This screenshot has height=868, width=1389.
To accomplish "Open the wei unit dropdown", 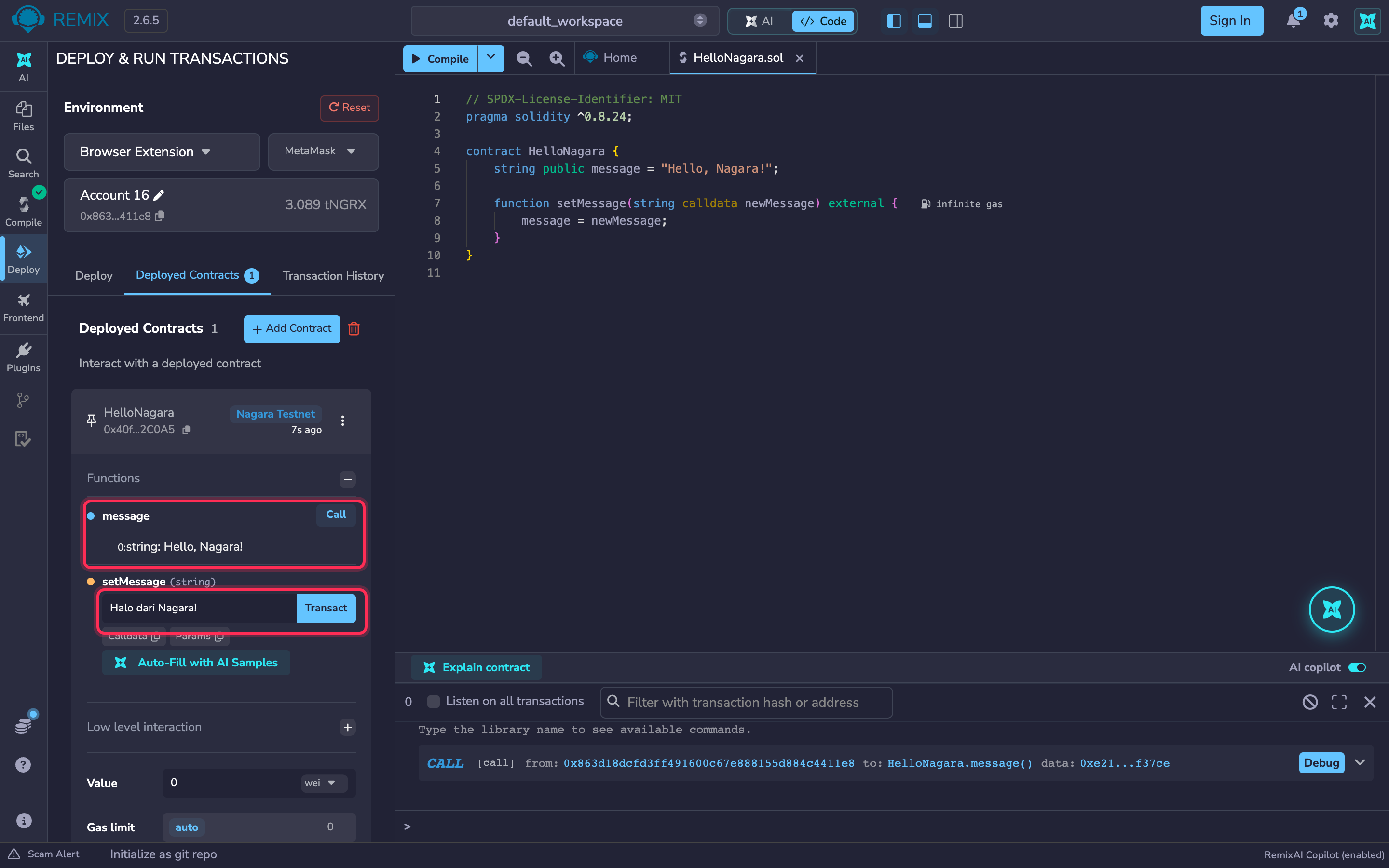I will point(324,783).
